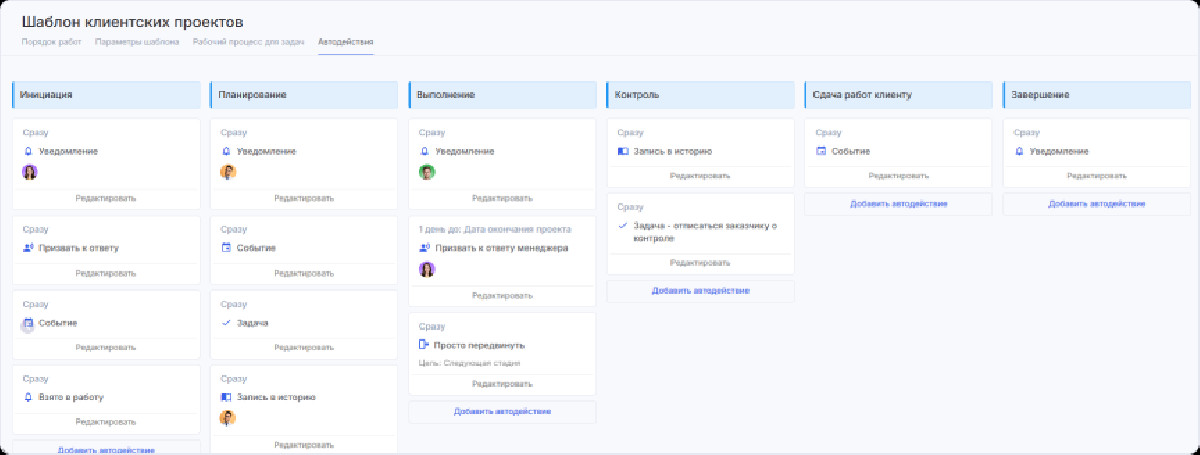This screenshot has height=455, width=1200.
Task: Click the Запись в историю icon in Контроль
Action: 623,151
